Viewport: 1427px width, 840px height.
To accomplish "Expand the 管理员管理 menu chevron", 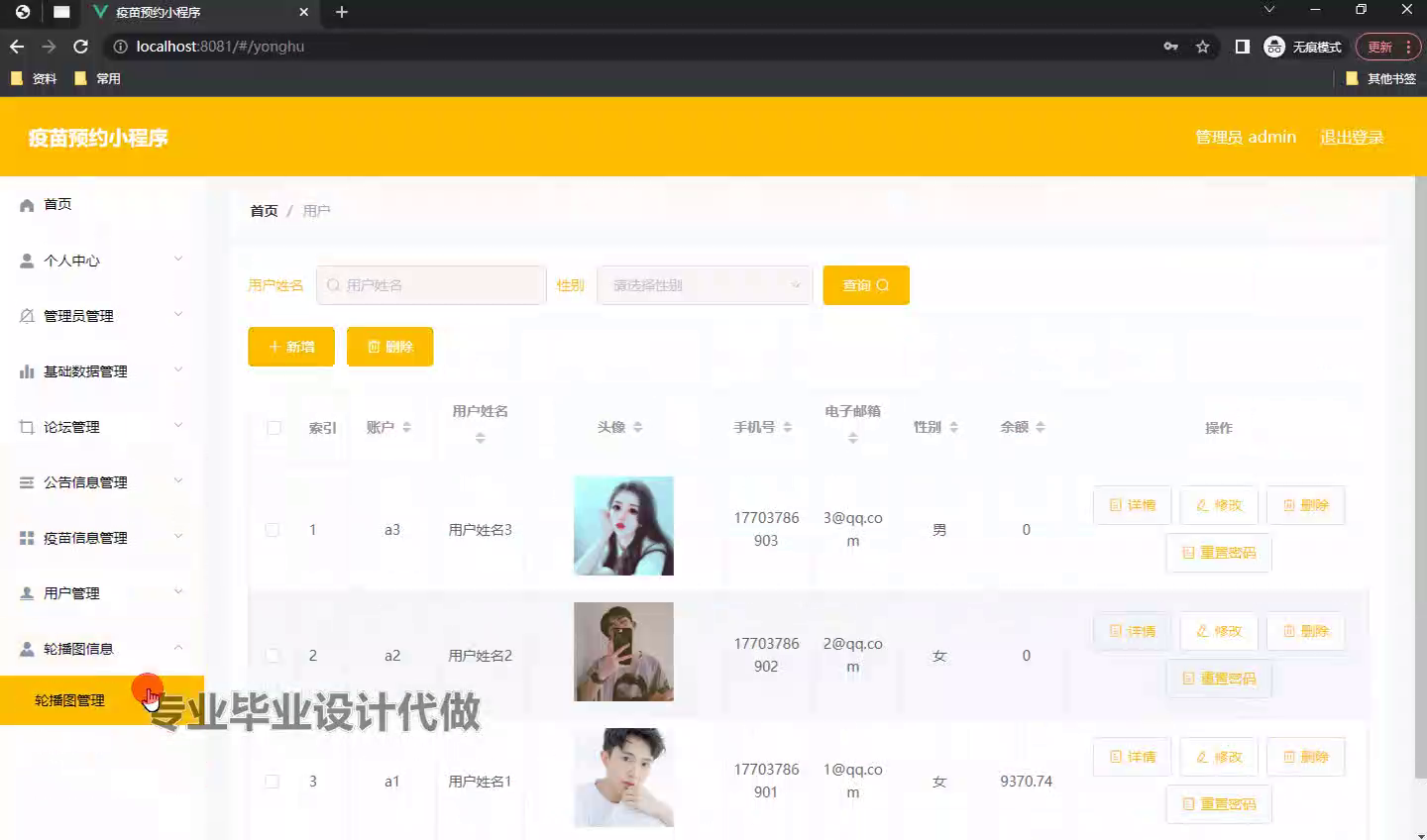I will tap(178, 315).
